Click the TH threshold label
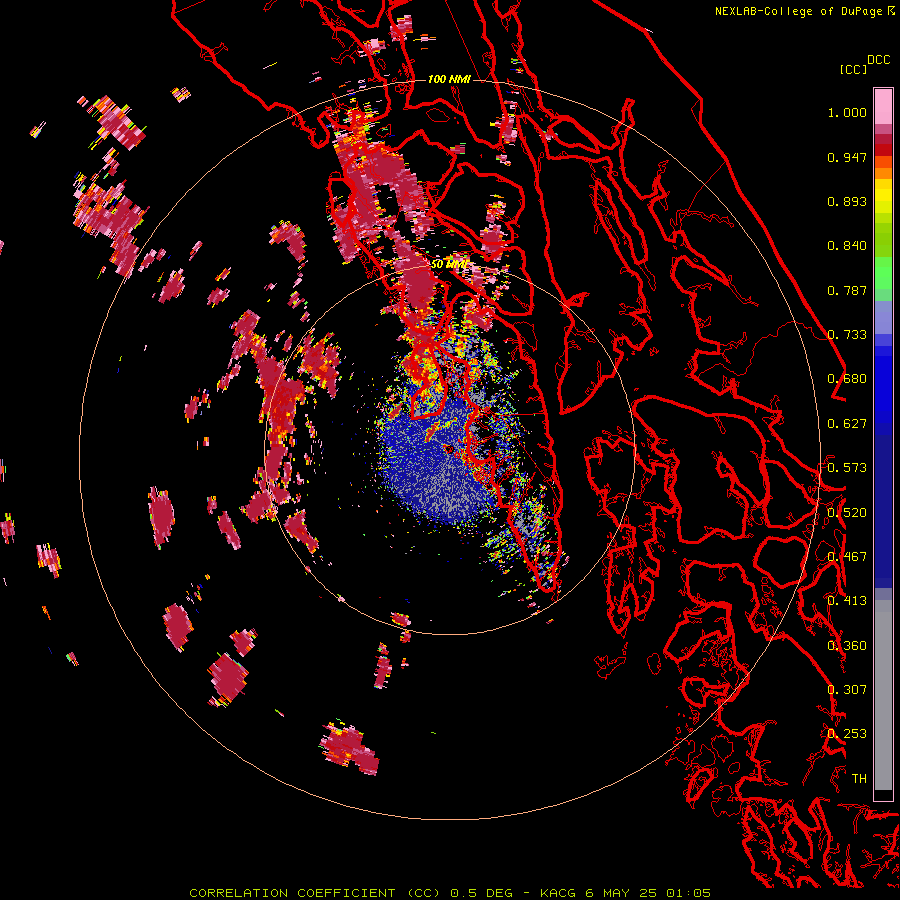This screenshot has height=900, width=900. pos(859,779)
